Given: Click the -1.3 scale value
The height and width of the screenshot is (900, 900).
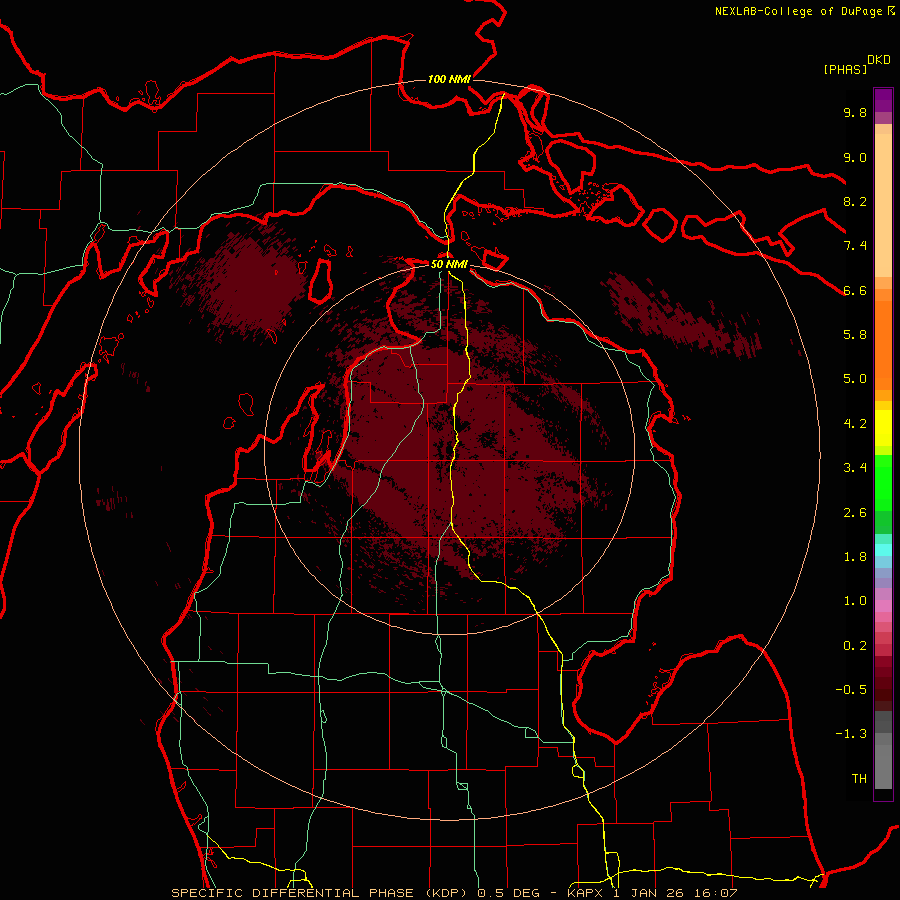Looking at the screenshot, I should pyautogui.click(x=851, y=734).
